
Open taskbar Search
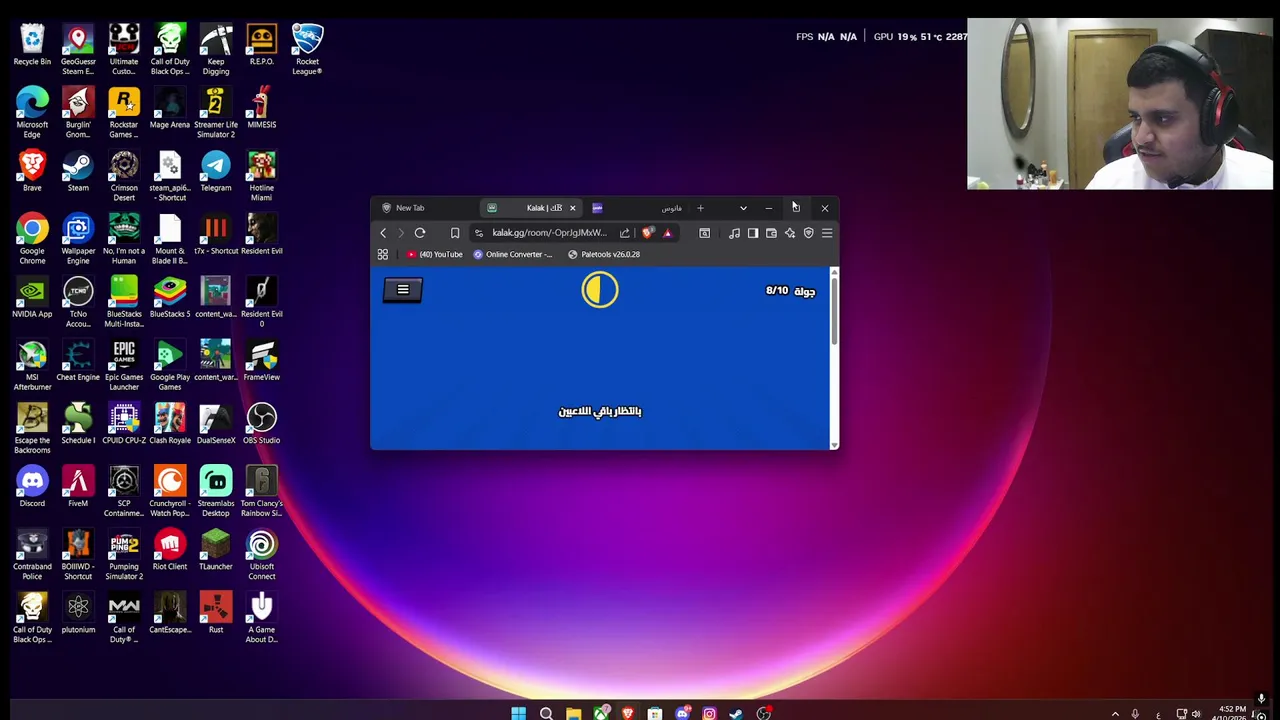click(x=546, y=713)
